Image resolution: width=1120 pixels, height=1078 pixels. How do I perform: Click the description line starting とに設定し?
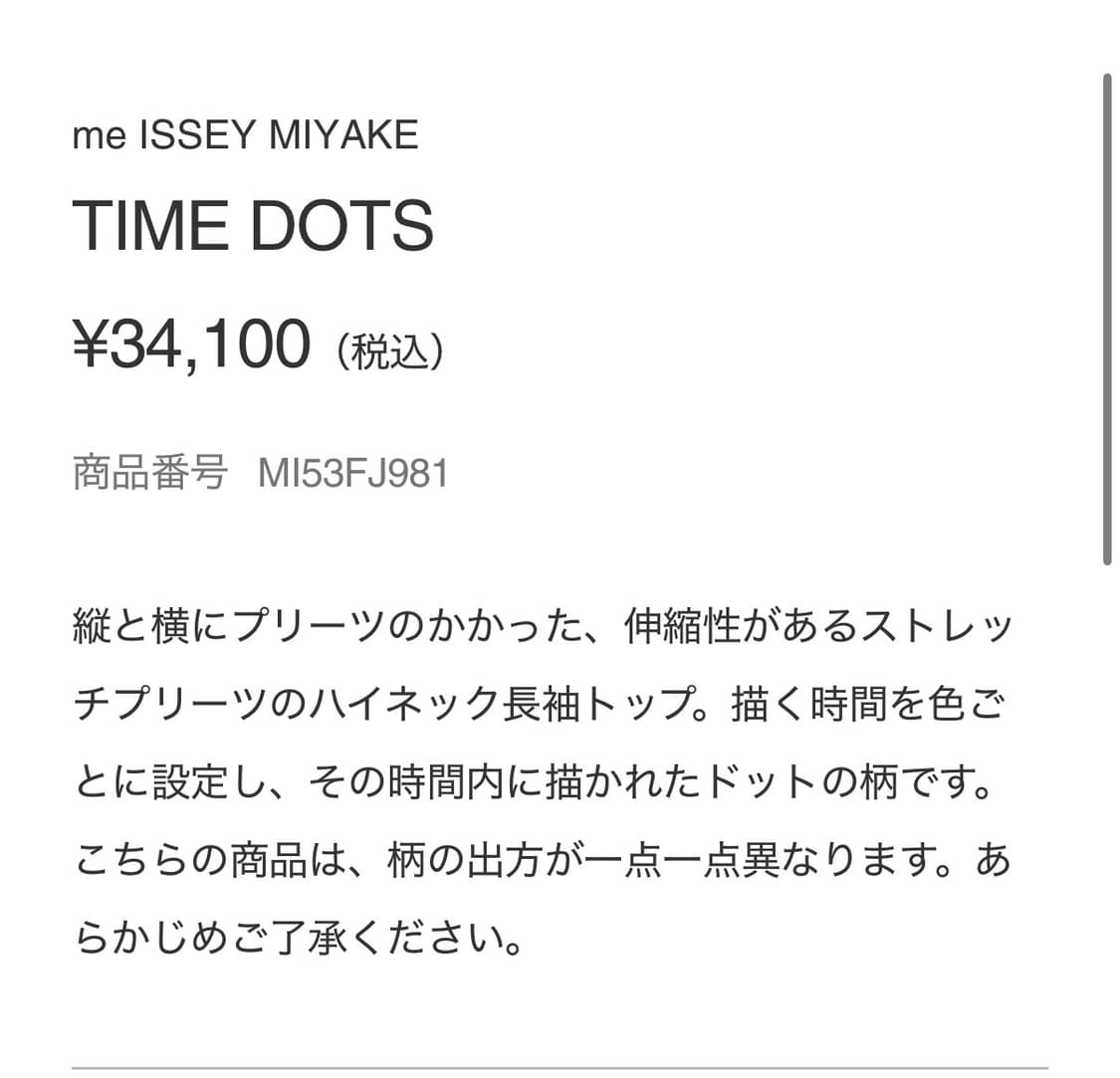[x=535, y=783]
